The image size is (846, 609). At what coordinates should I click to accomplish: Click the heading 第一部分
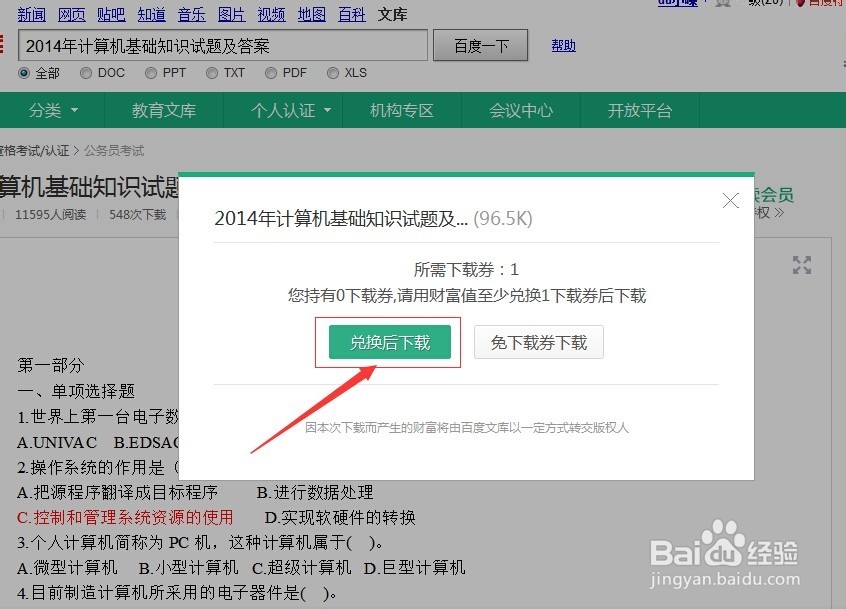51,366
